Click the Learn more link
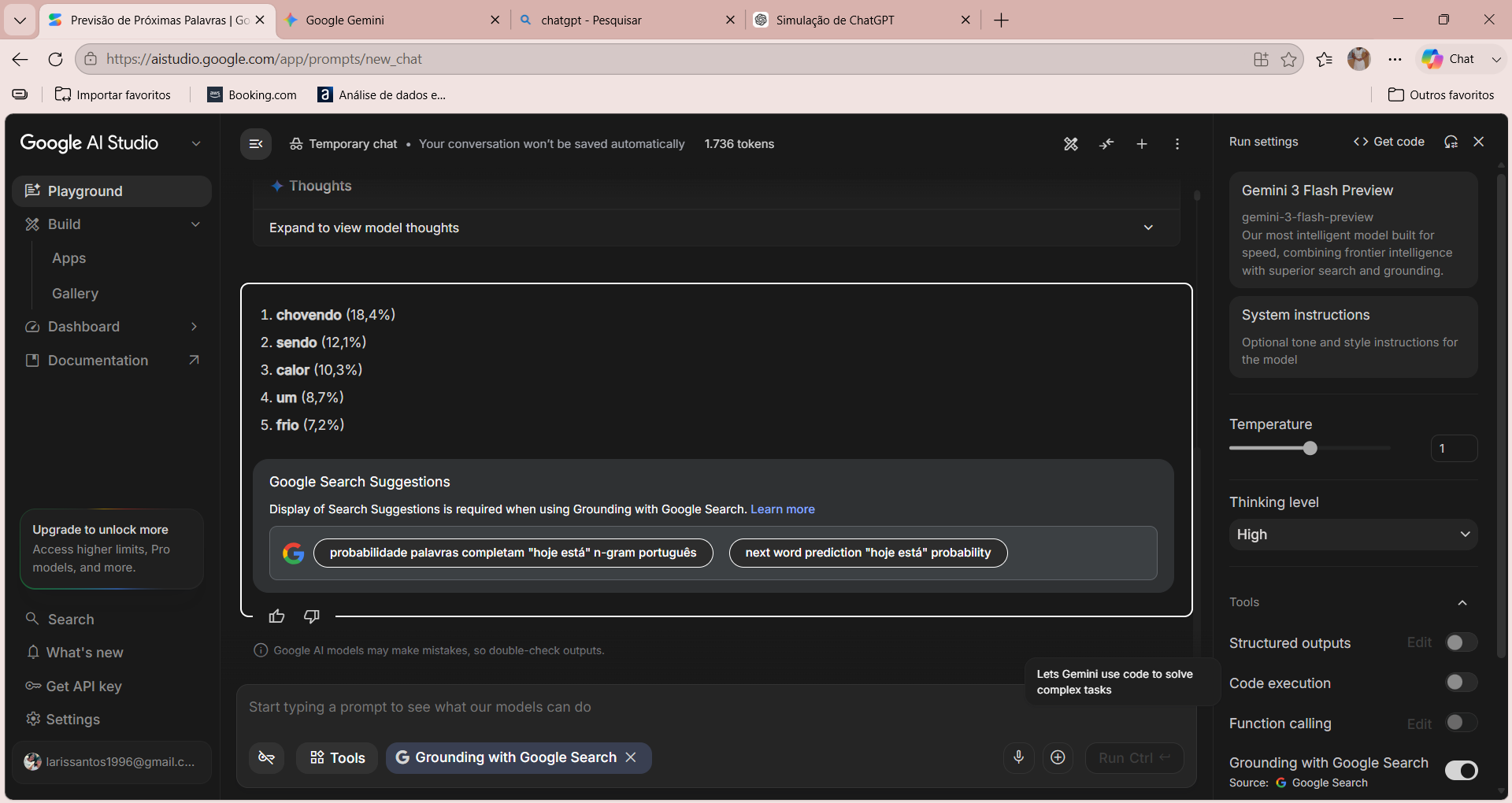 click(783, 509)
